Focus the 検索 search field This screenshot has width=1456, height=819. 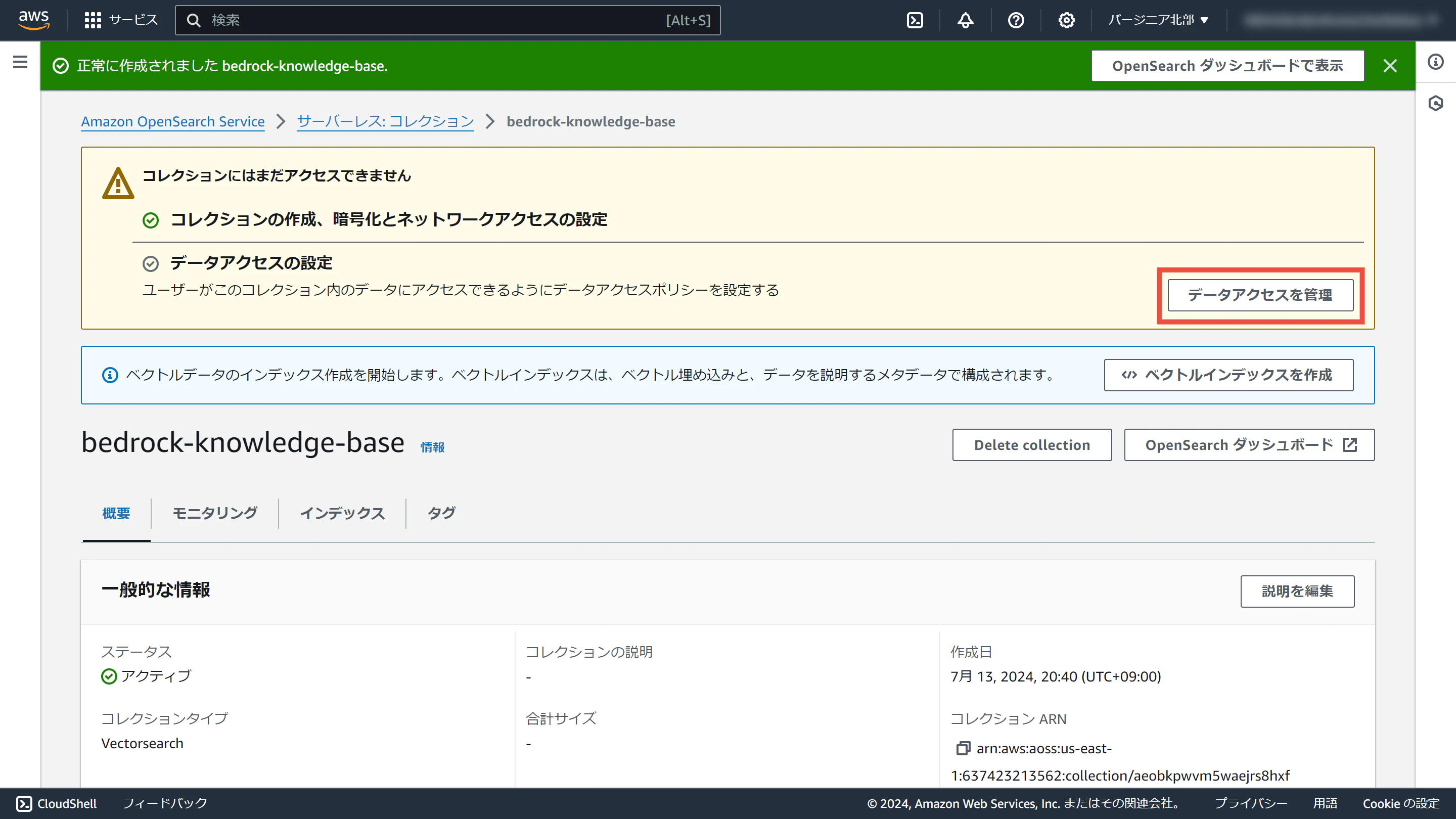pos(447,20)
